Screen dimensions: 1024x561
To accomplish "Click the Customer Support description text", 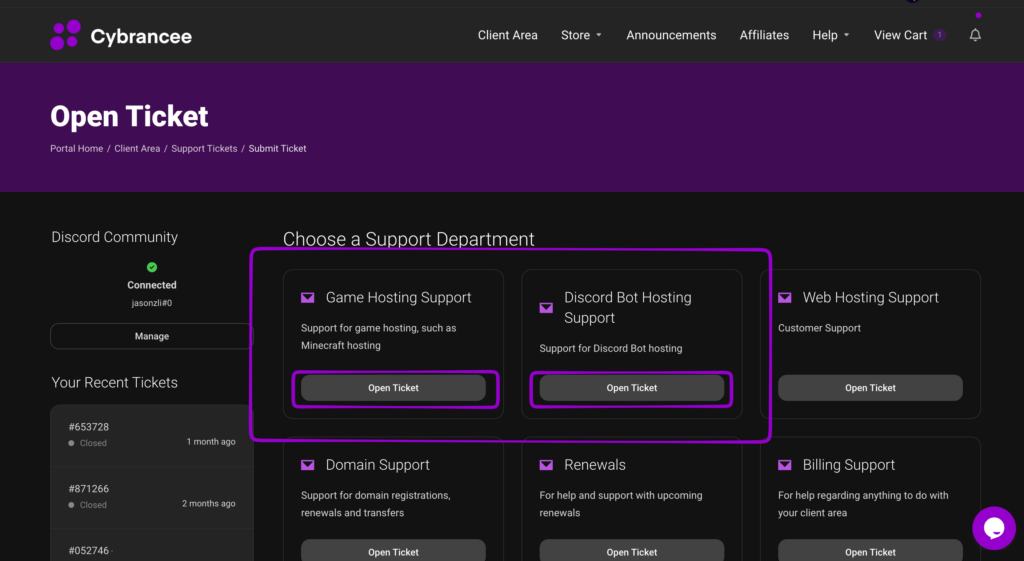I will (819, 328).
